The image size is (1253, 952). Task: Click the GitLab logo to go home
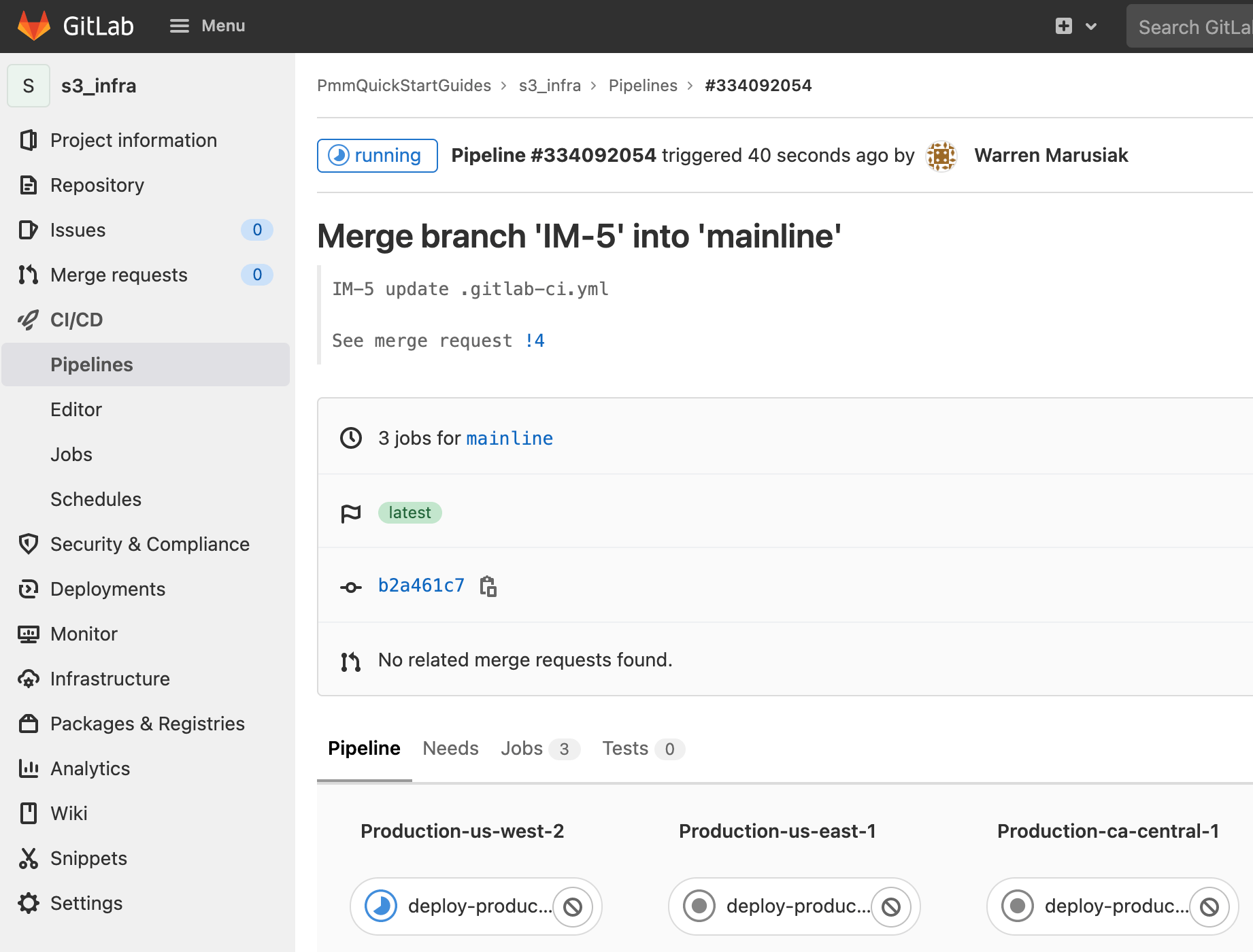pyautogui.click(x=34, y=26)
